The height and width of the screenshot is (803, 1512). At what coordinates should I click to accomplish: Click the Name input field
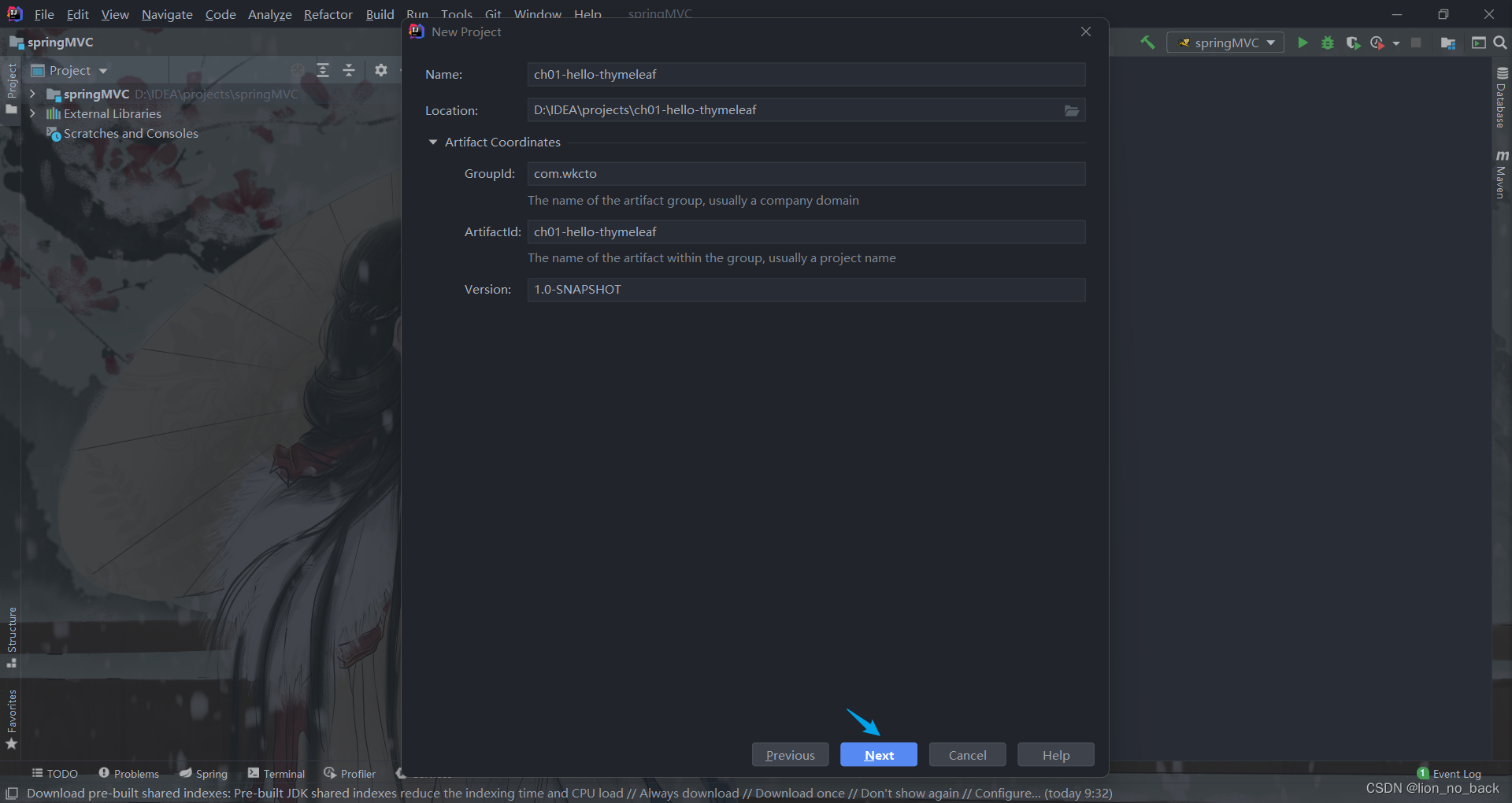coord(806,74)
